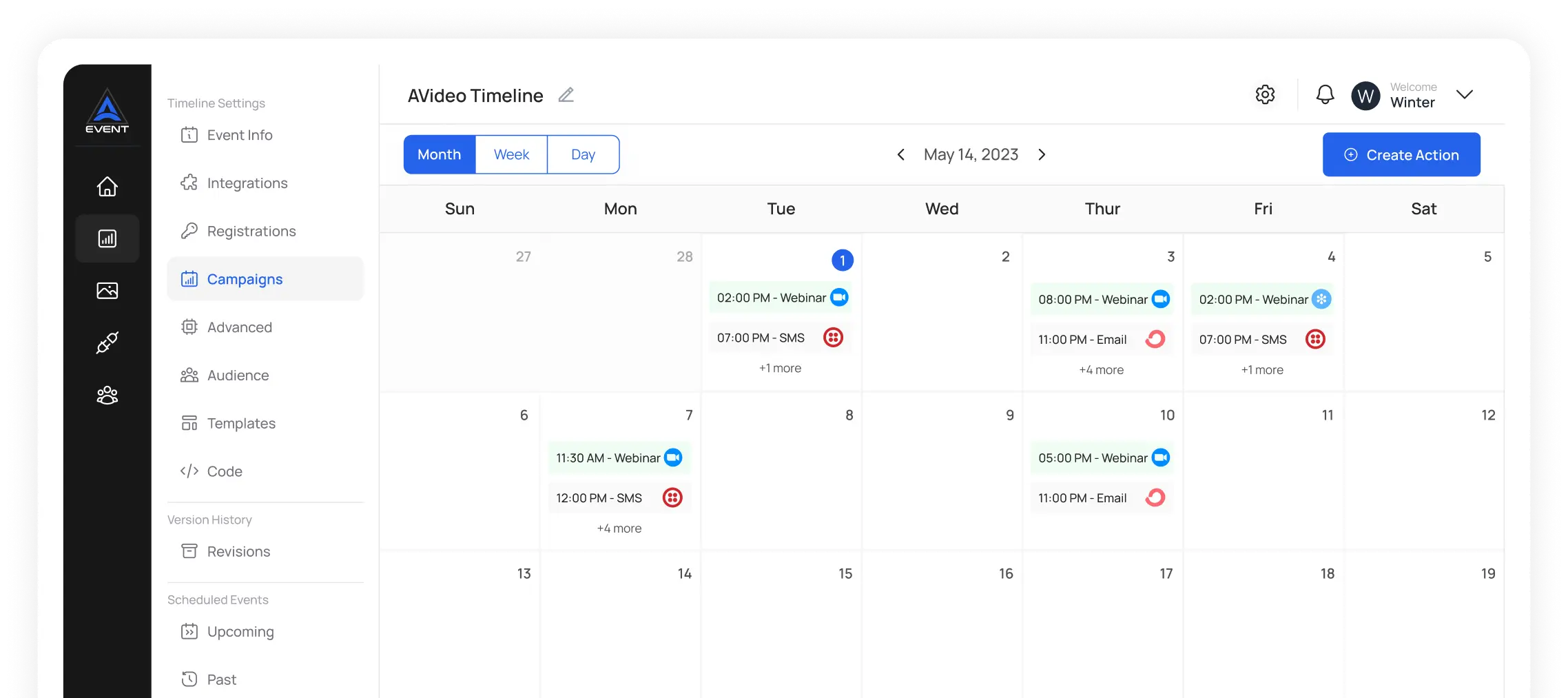The width and height of the screenshot is (1568, 698).
Task: Expand the Winter user account dropdown
Action: (x=1465, y=94)
